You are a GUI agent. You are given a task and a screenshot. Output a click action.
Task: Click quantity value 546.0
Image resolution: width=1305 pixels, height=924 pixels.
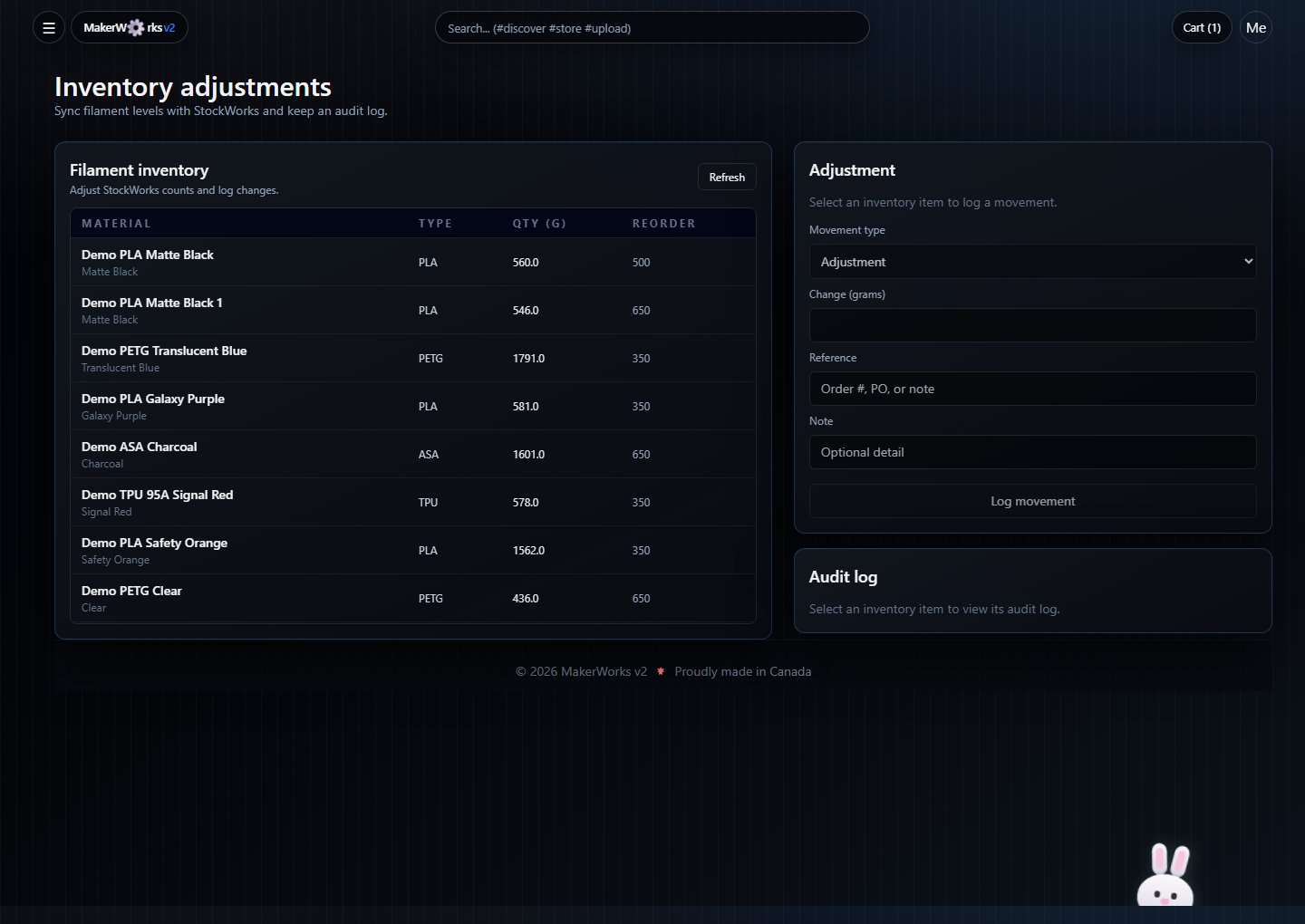[x=526, y=311]
